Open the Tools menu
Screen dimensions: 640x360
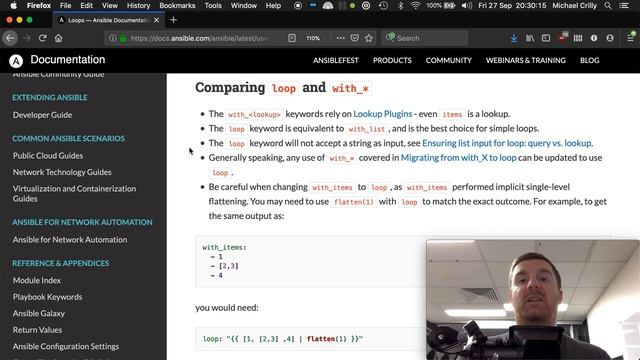[213, 6]
